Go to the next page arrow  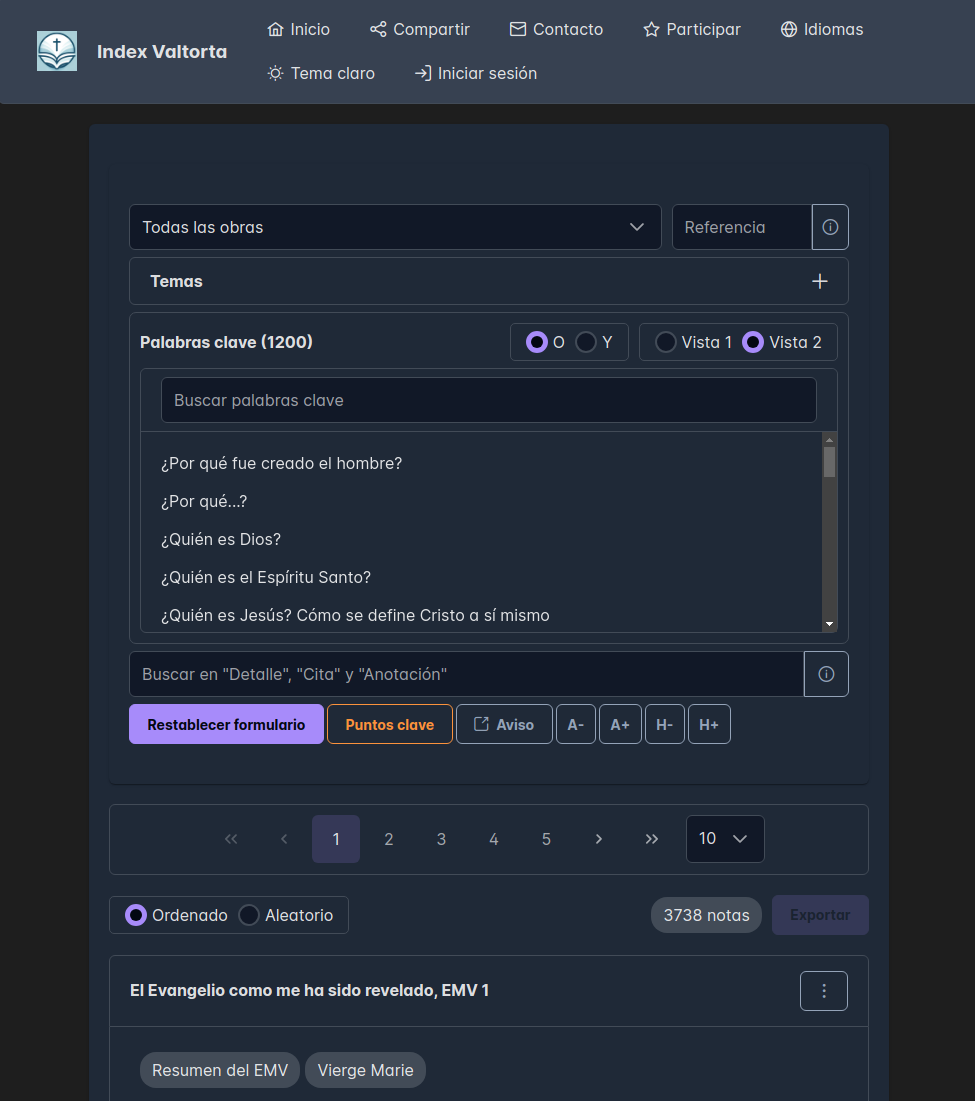click(x=599, y=839)
